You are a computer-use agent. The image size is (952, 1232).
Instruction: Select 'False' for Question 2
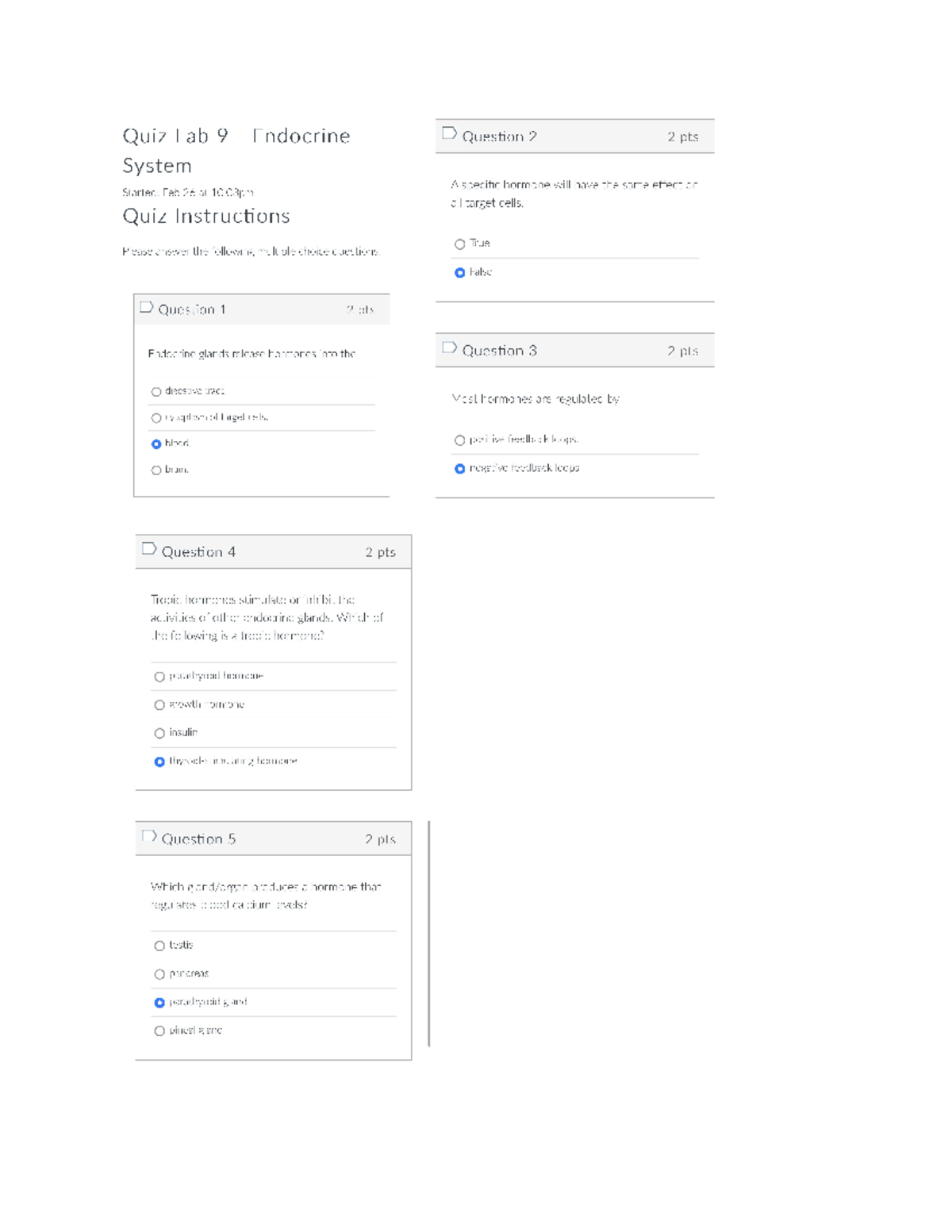[x=459, y=273]
